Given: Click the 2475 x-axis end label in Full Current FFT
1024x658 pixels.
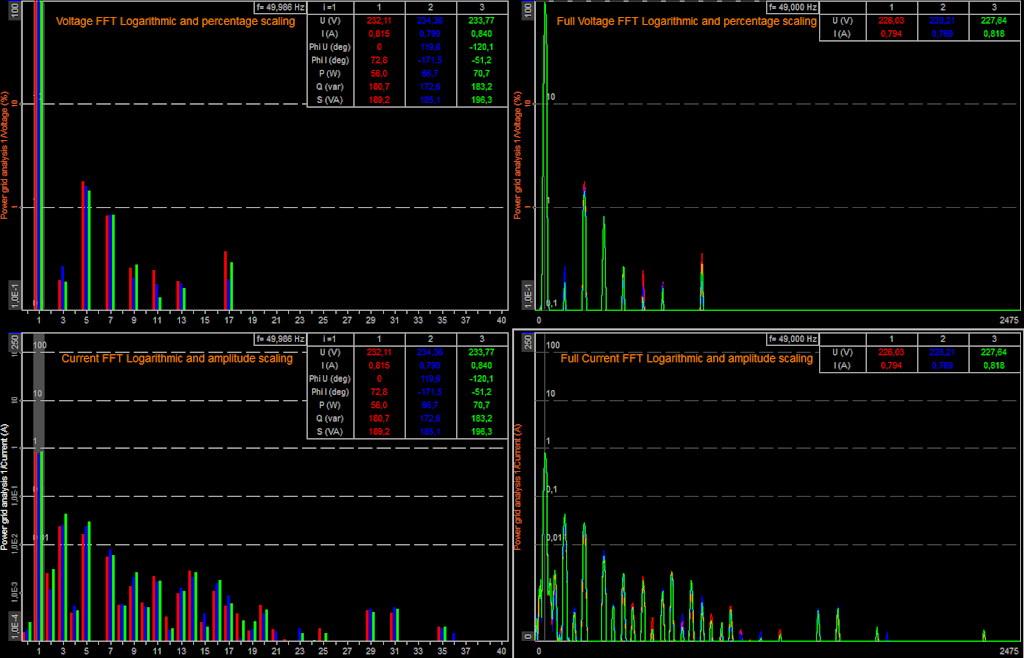Looking at the screenshot, I should pyautogui.click(x=1009, y=650).
